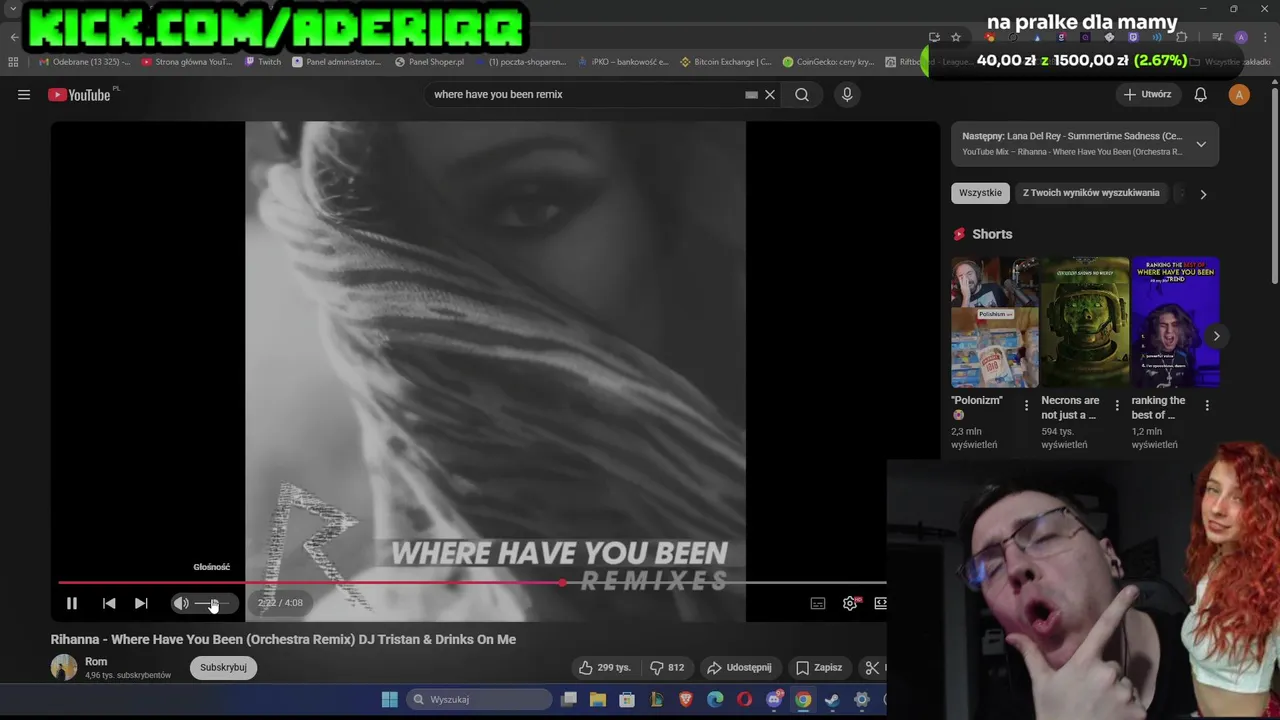The image size is (1280, 720).
Task: Click the Wyszukaj taskbar search box
Action: (479, 699)
